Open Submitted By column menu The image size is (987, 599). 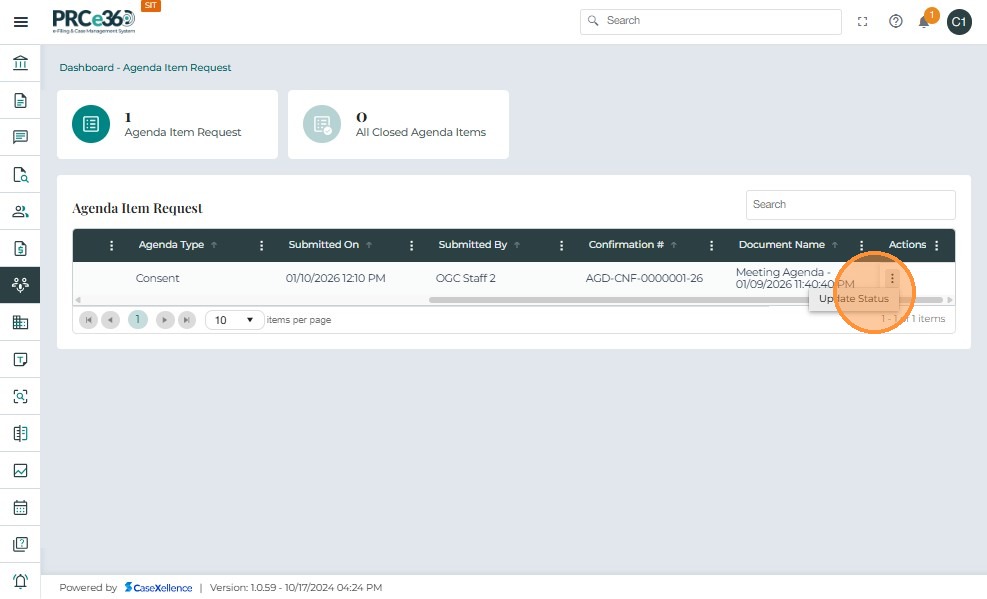click(x=561, y=245)
